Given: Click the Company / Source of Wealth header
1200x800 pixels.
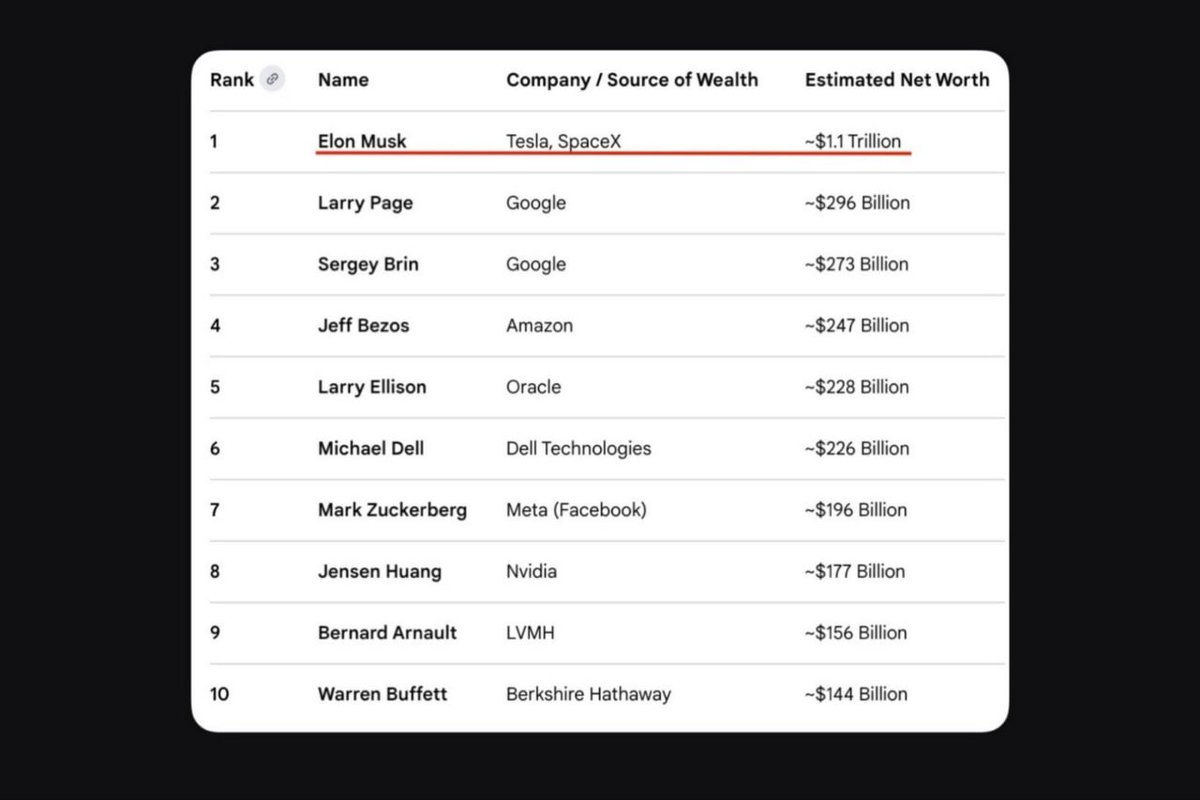Looking at the screenshot, I should 632,80.
